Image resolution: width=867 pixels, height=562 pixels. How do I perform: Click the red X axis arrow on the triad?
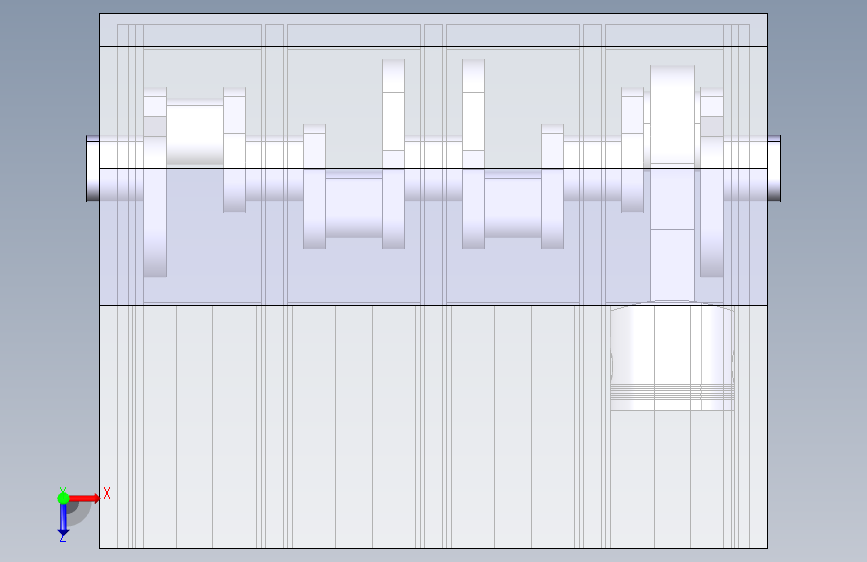85,498
